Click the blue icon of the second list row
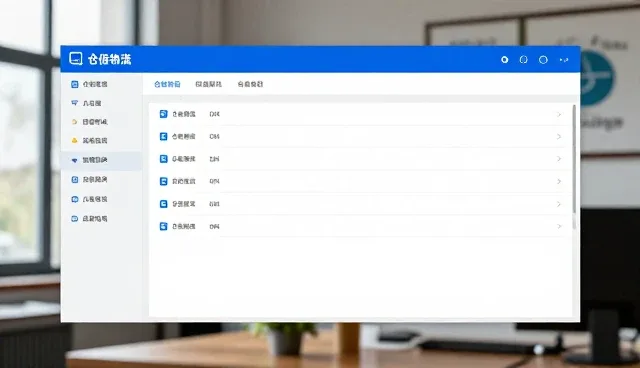 click(163, 136)
